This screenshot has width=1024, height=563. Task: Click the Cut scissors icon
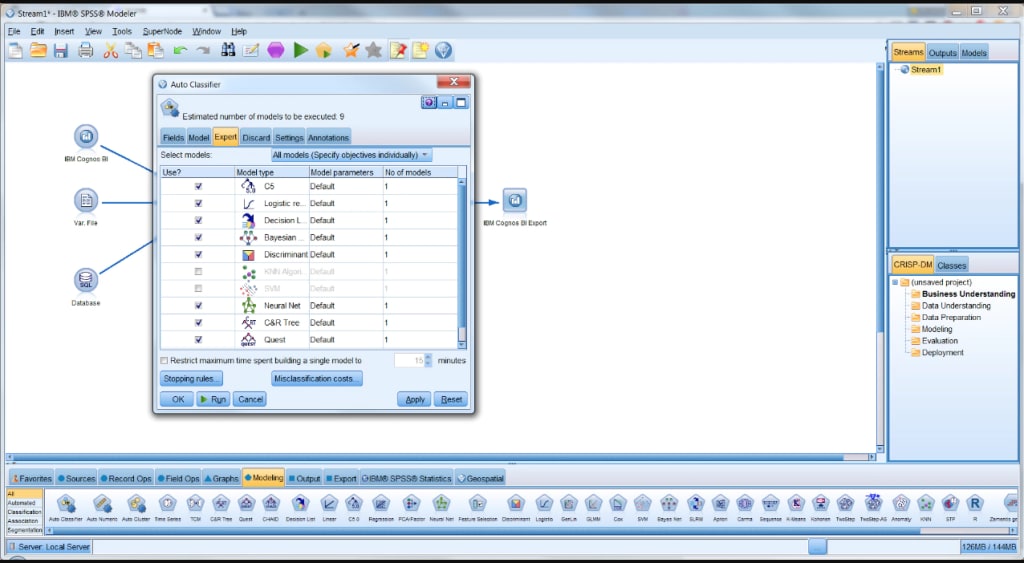110,50
